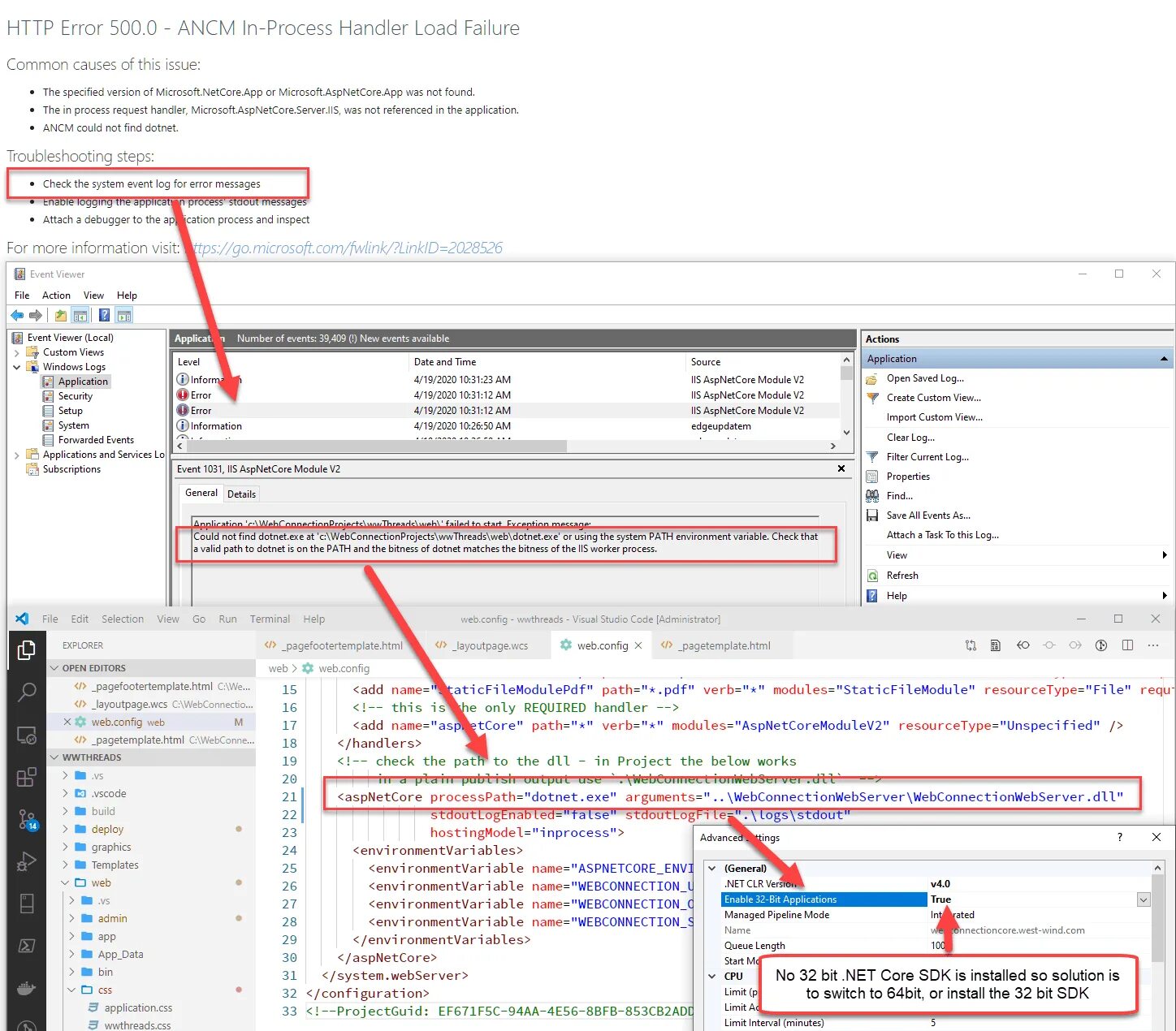Click question mark help in Advanced Settings dialog
Viewport: 1176px width, 1031px height.
[1120, 837]
